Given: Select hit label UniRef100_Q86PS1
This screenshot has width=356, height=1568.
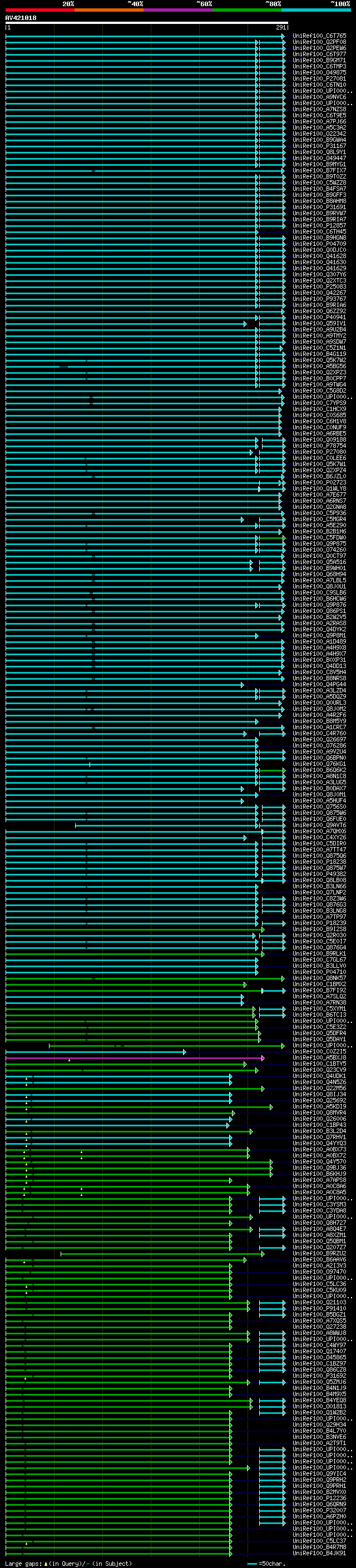Looking at the screenshot, I should click(319, 611).
